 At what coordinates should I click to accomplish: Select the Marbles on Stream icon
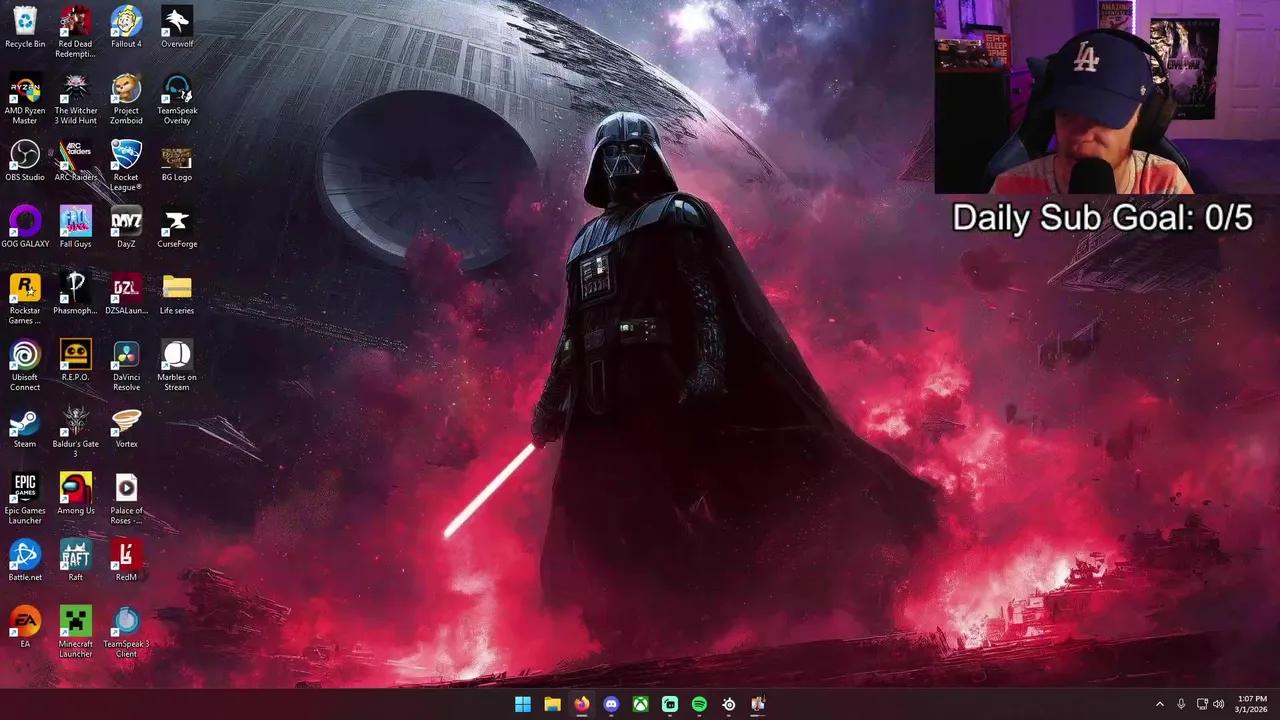pos(177,366)
